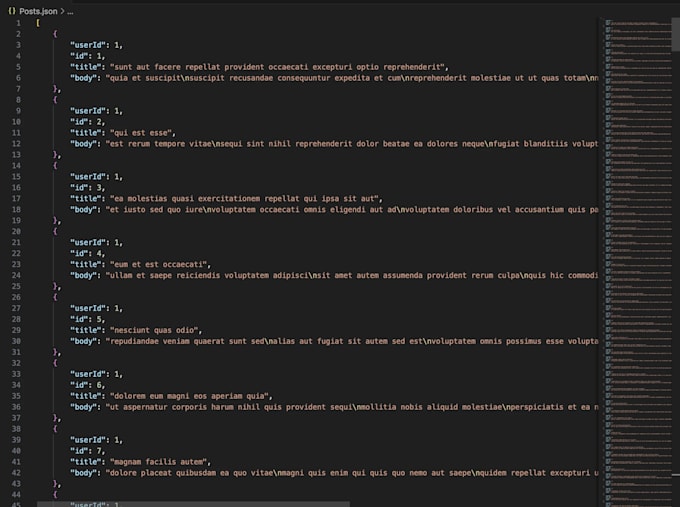Click the "id": 5 line

88,319
